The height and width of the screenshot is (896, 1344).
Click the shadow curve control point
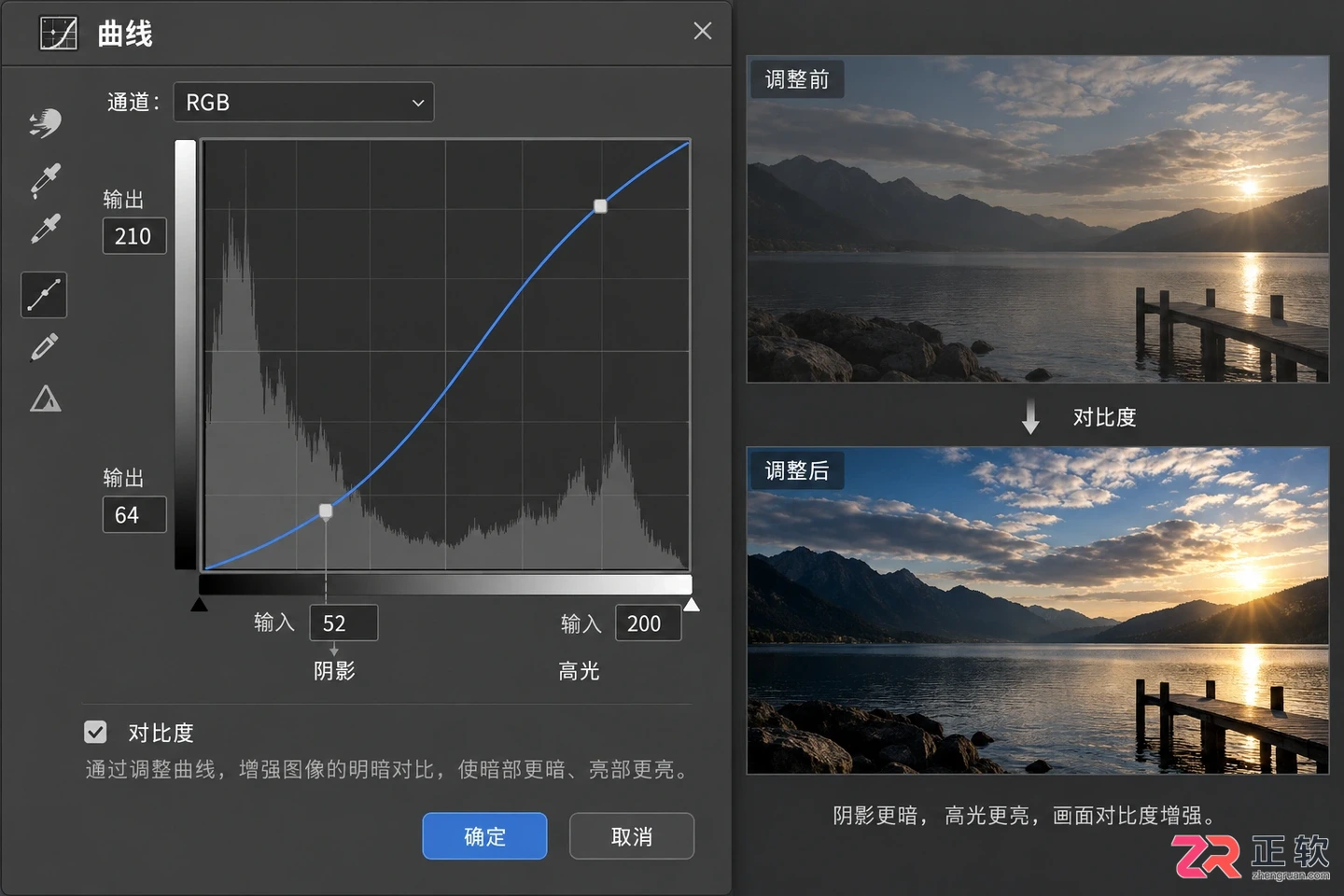coord(326,511)
